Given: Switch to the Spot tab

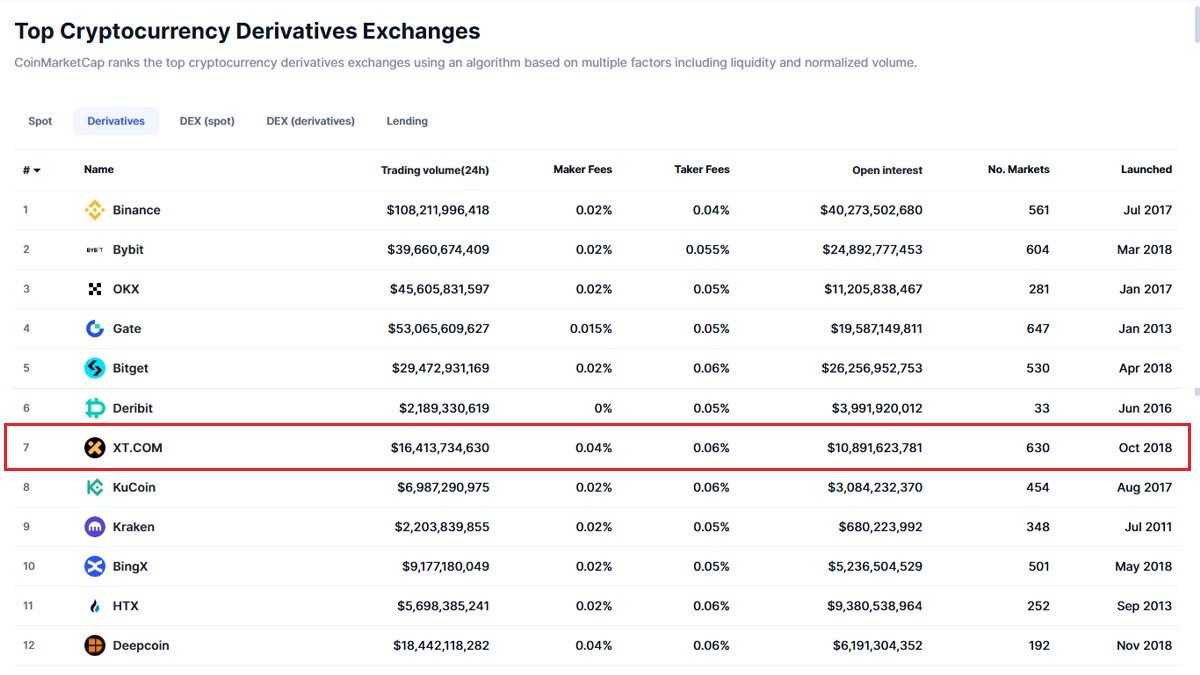Looking at the screenshot, I should pos(40,121).
